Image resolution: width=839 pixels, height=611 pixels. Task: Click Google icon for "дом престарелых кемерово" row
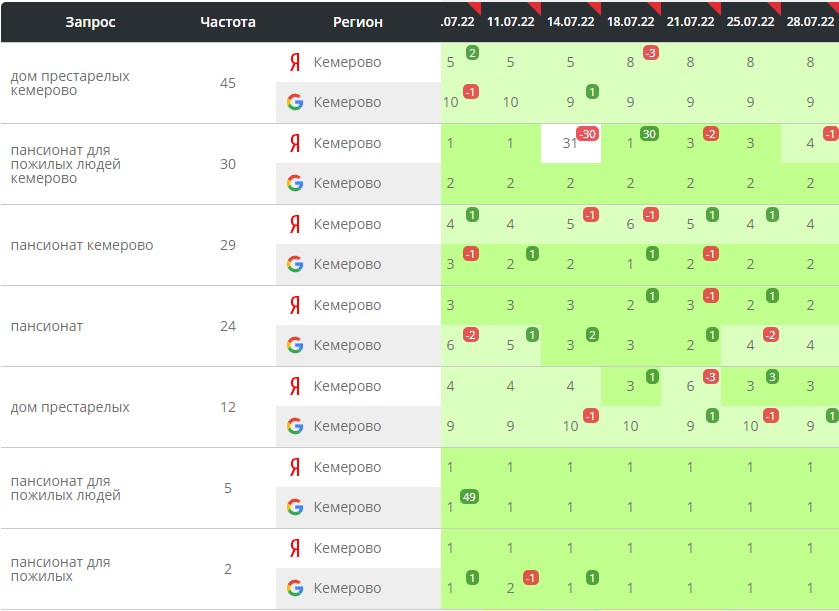[295, 102]
